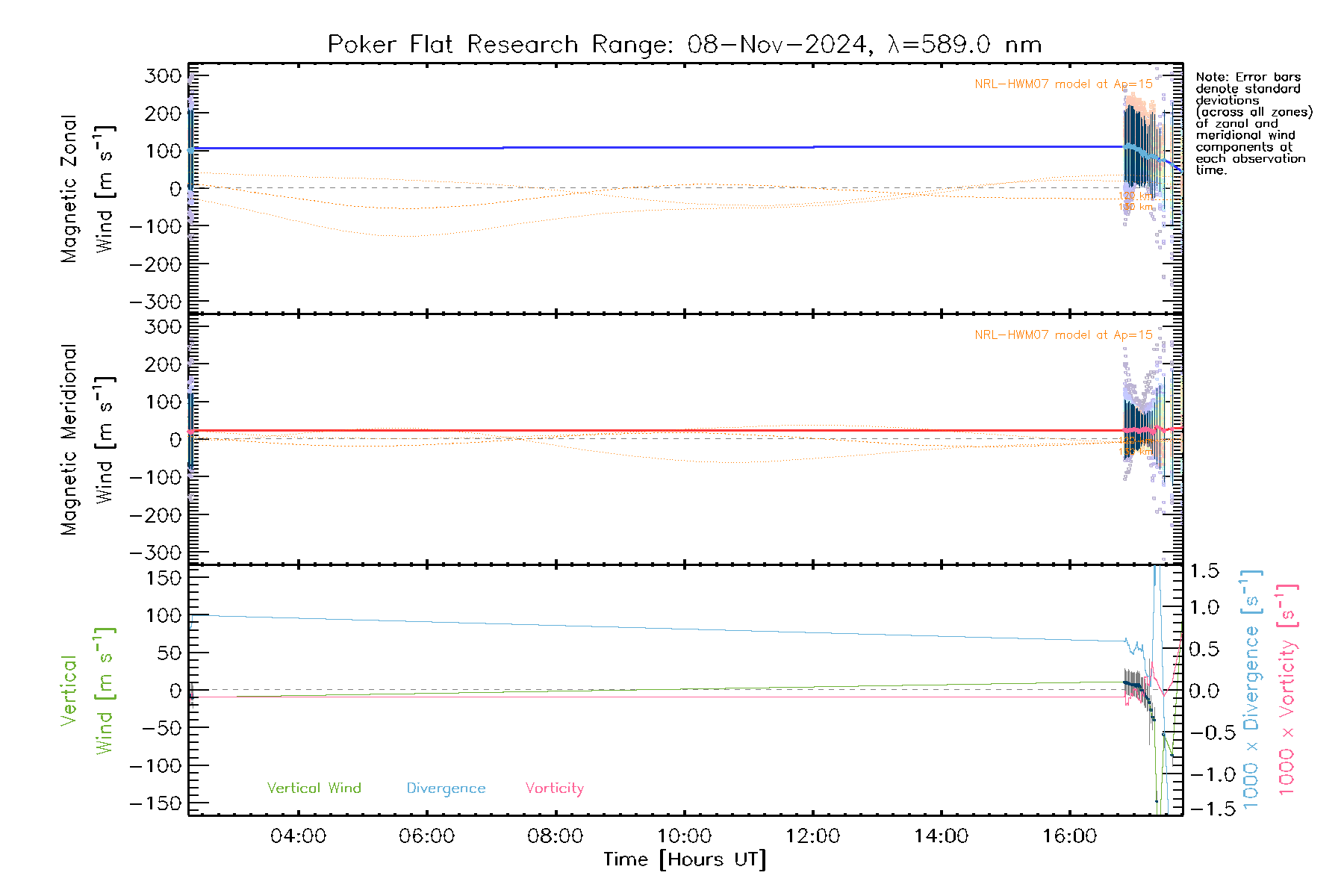Select the 'Time [Hours UT]' axis label

click(x=684, y=859)
